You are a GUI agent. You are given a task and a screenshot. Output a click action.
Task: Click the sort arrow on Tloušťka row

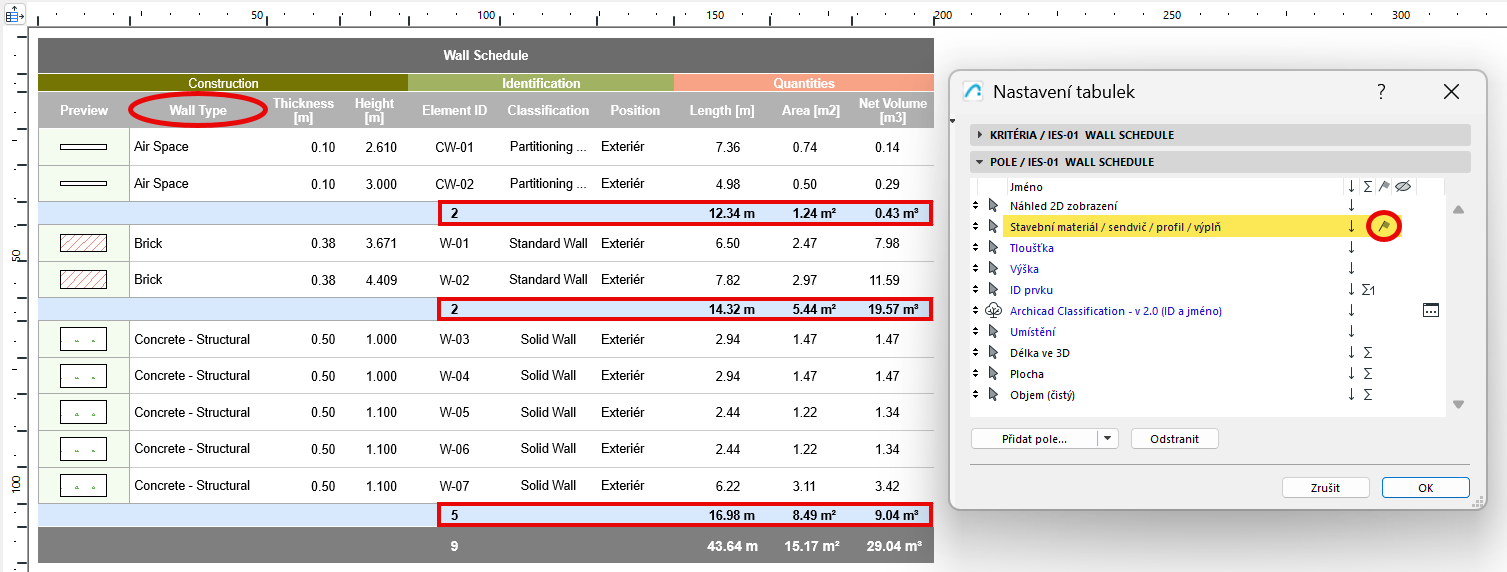click(x=1351, y=248)
